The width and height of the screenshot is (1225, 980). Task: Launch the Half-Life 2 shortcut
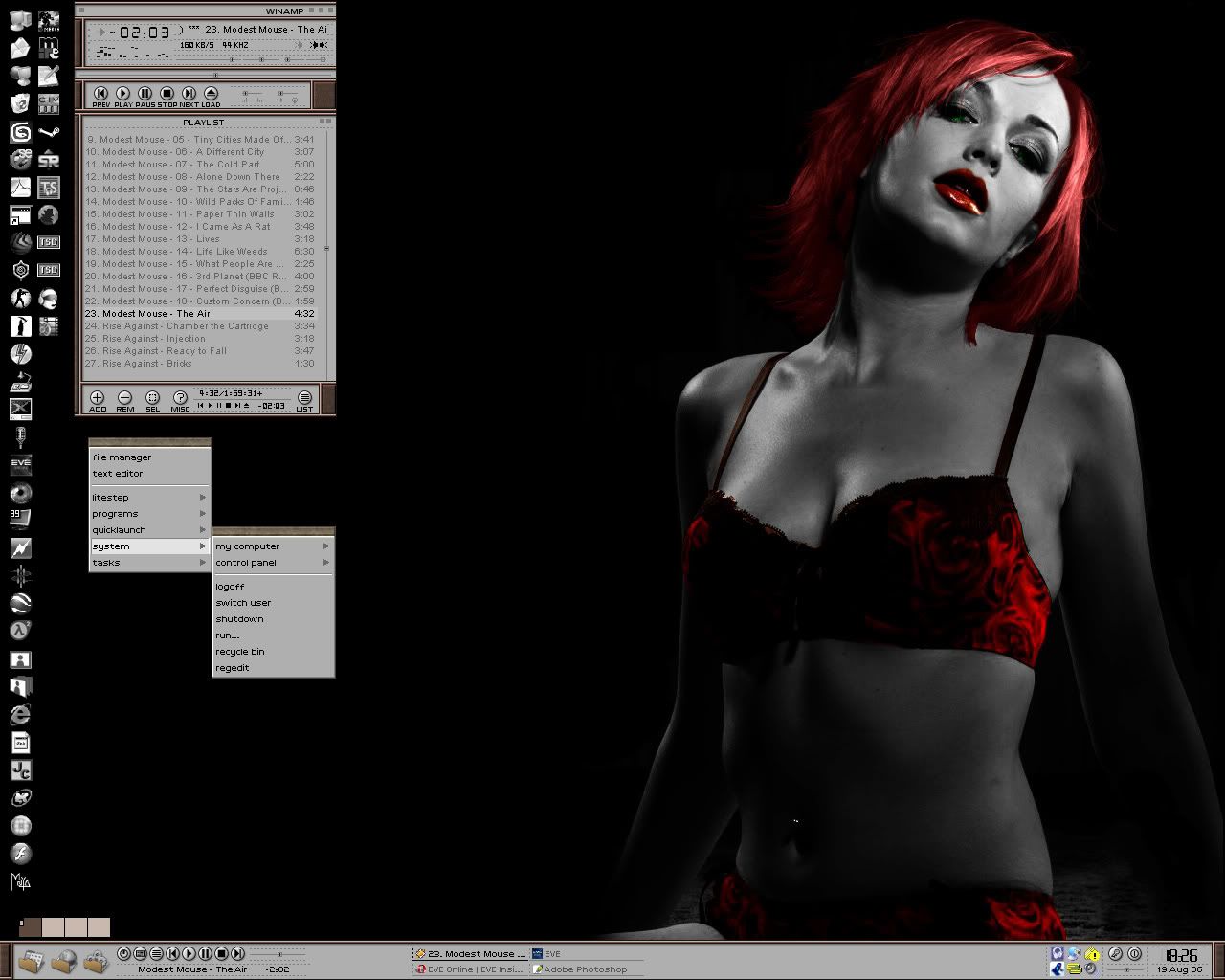(20, 631)
